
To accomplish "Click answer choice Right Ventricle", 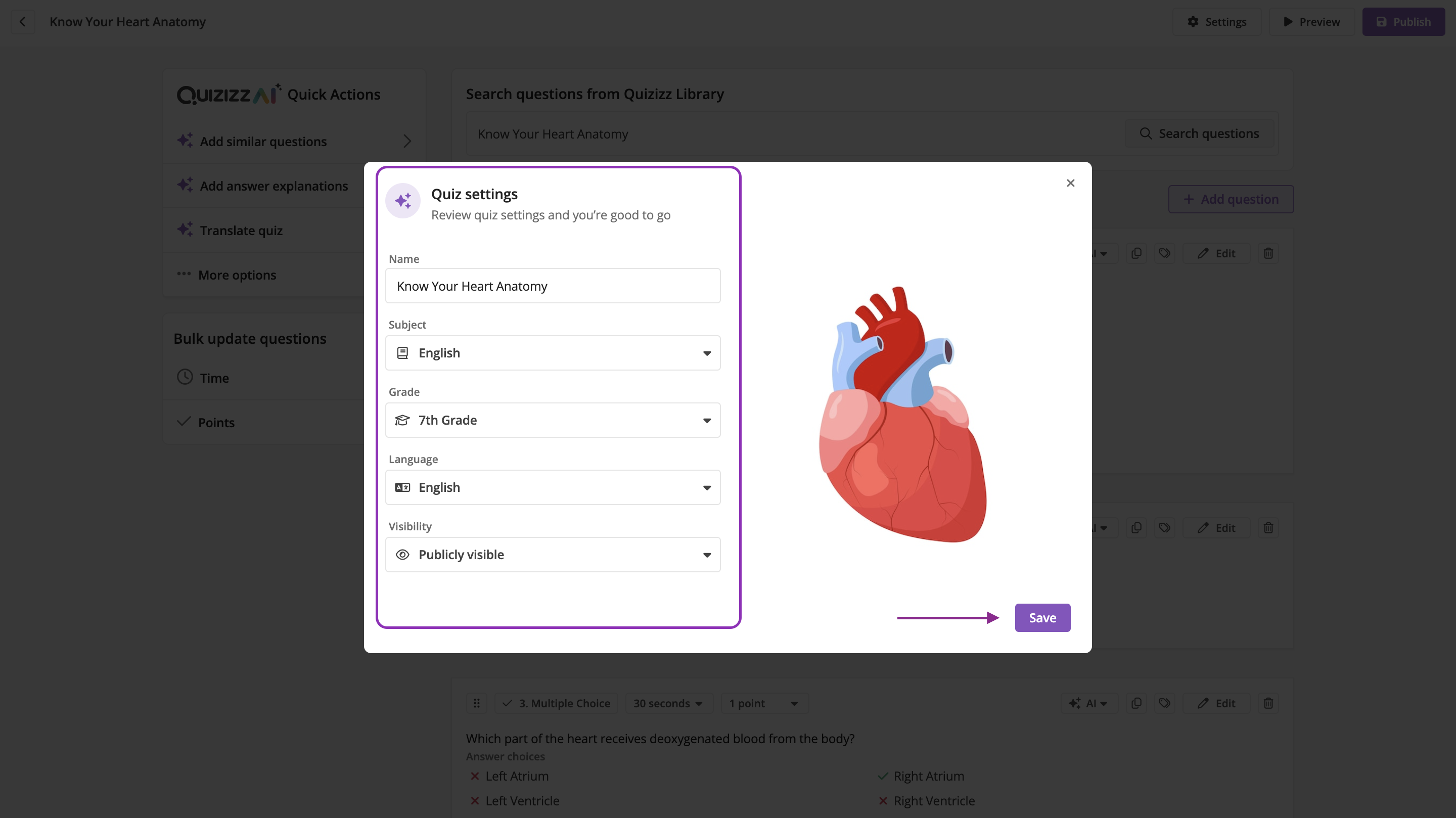I will coord(934,801).
